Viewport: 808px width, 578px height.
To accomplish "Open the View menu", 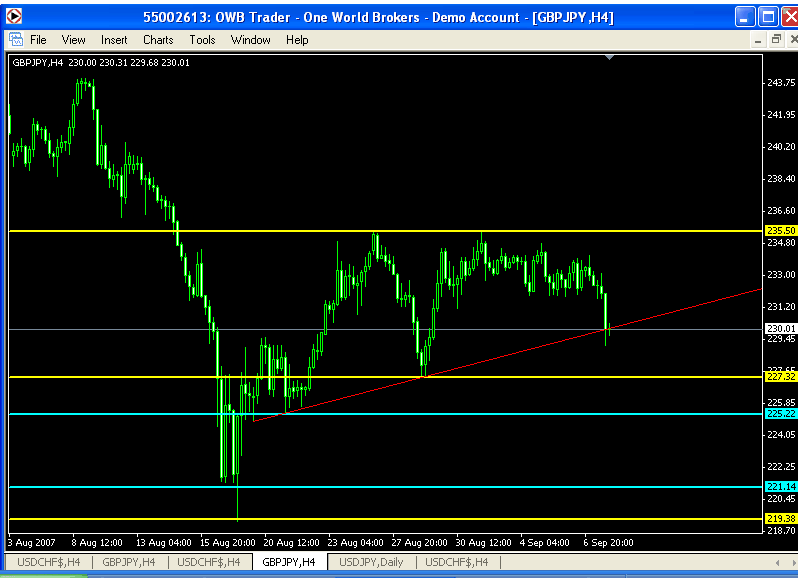I will [x=73, y=40].
